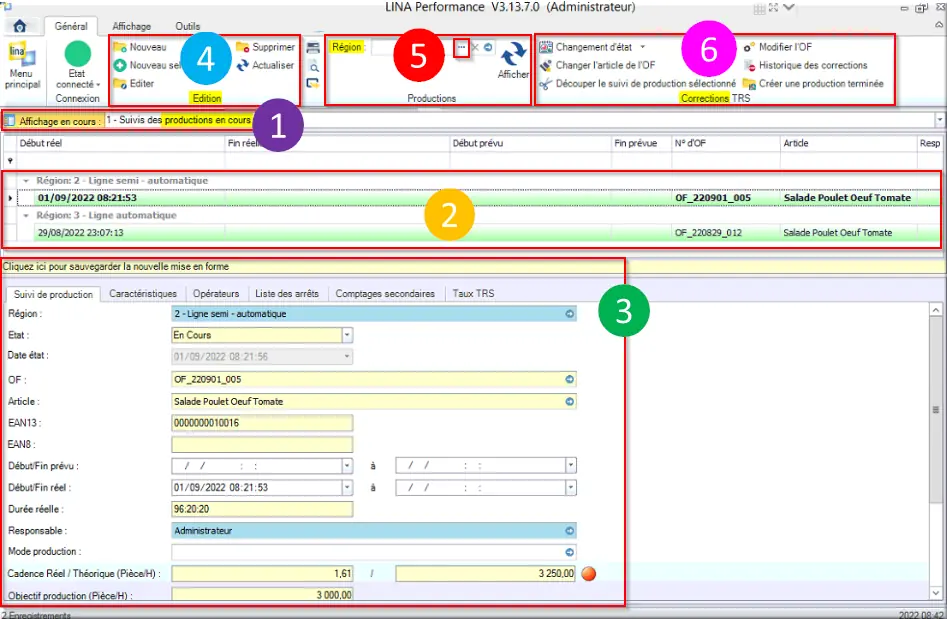
Task: Click Changer l'article de l'OF
Action: pos(597,65)
